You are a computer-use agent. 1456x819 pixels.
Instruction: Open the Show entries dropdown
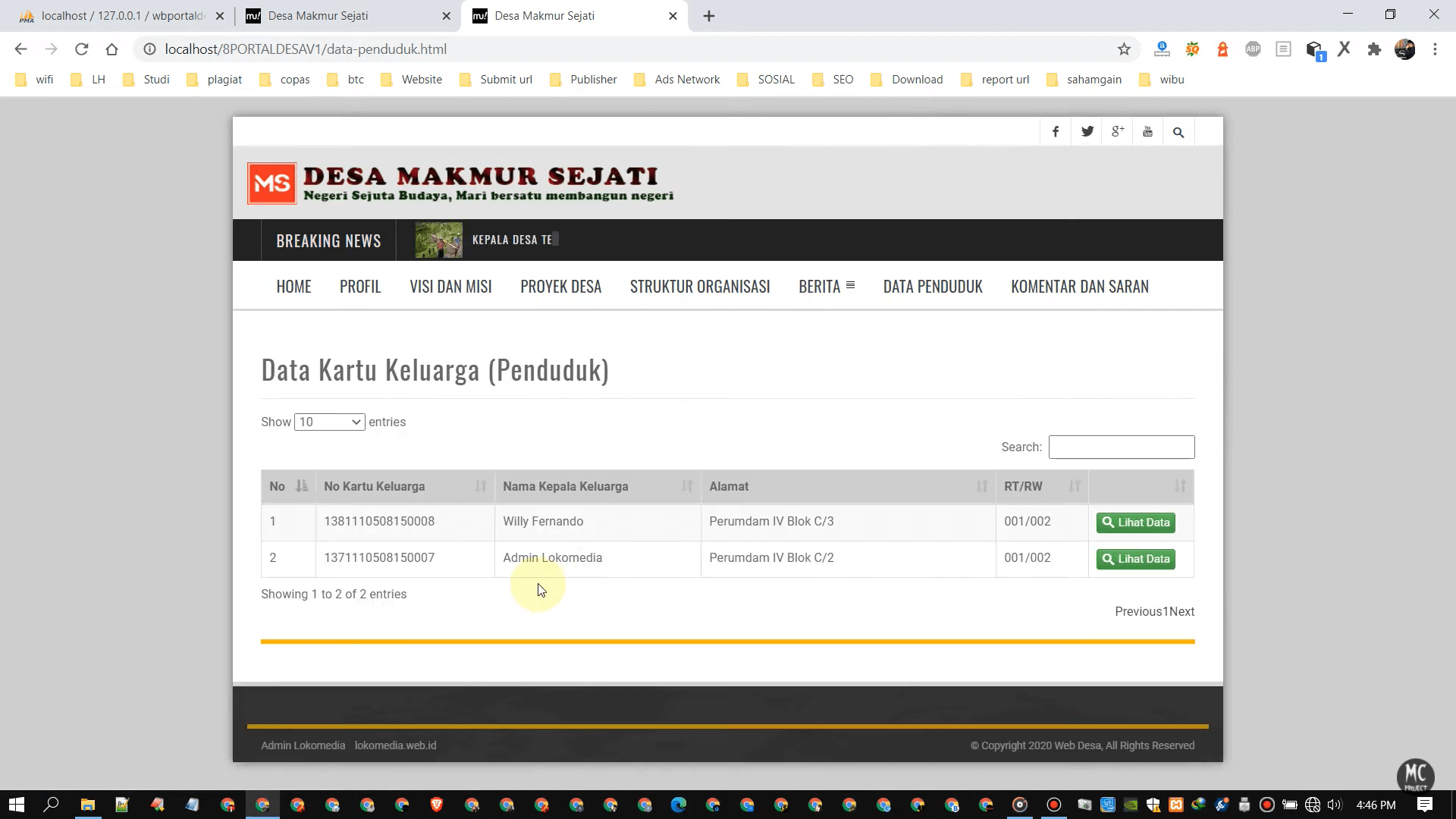pos(328,422)
